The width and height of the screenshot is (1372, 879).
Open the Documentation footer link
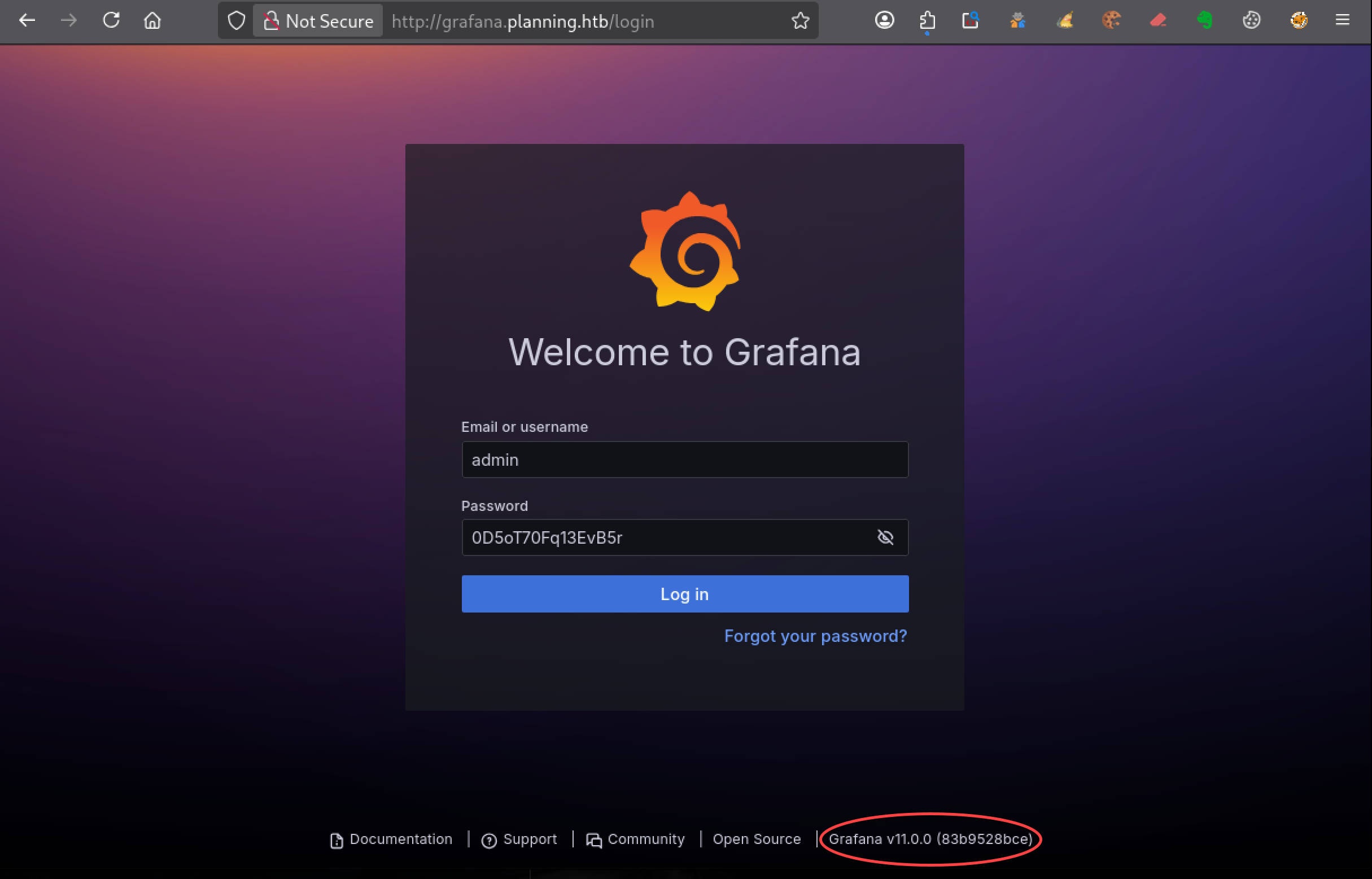391,839
